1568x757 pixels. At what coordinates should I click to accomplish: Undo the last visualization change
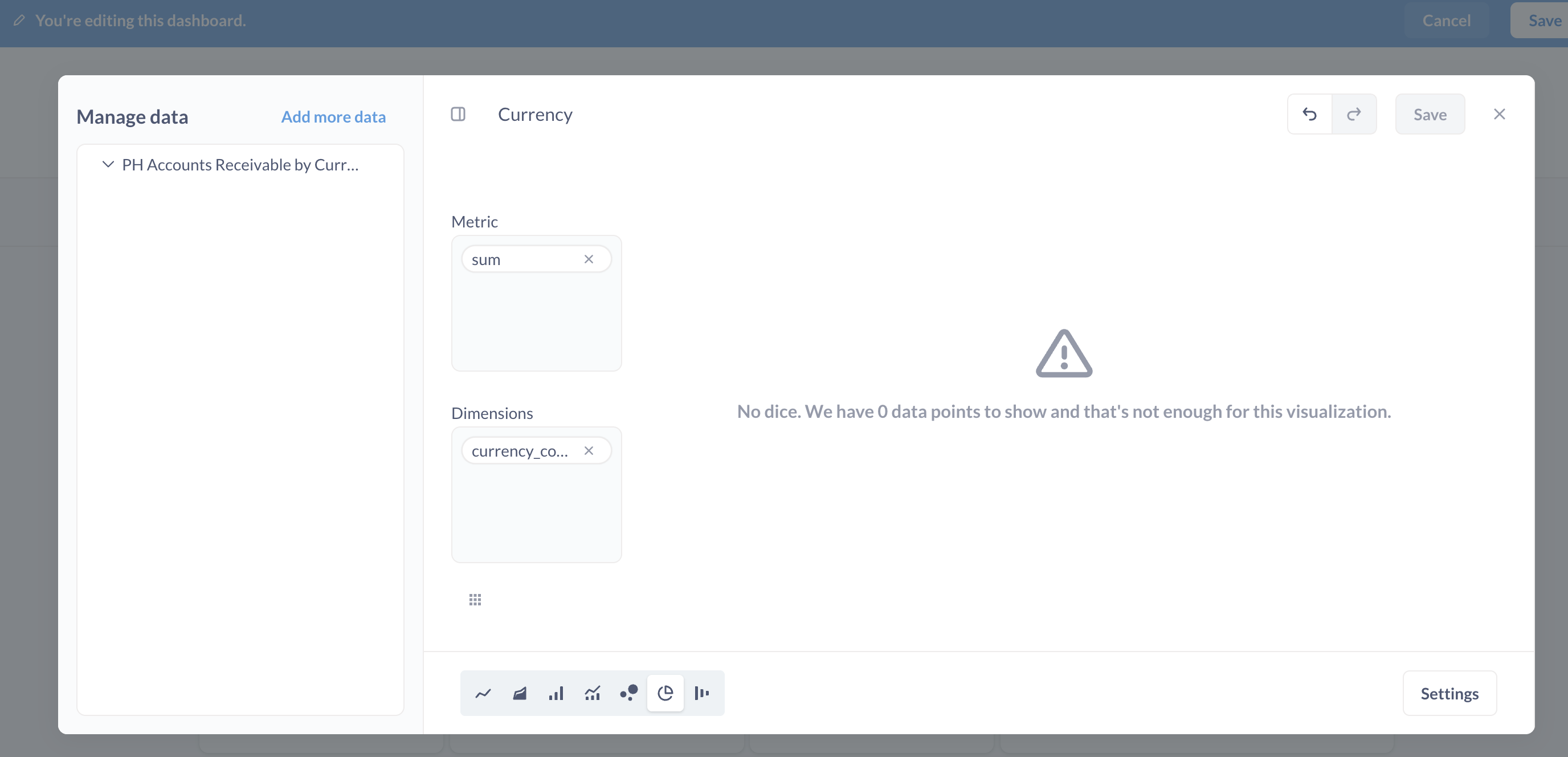coord(1309,114)
